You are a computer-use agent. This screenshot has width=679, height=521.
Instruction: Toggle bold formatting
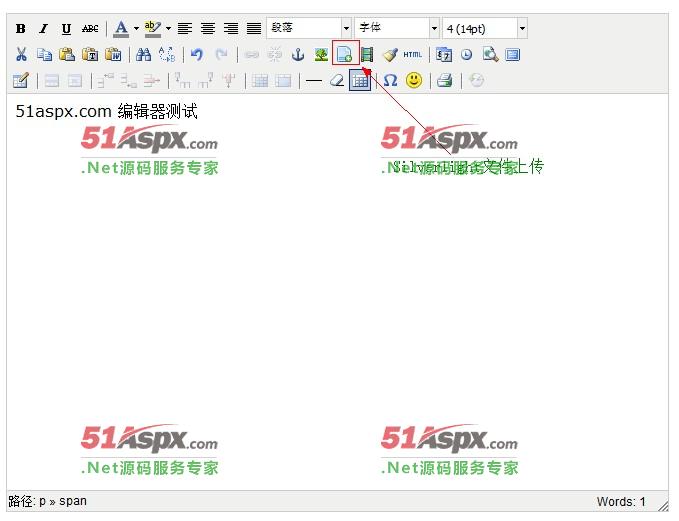pos(20,29)
